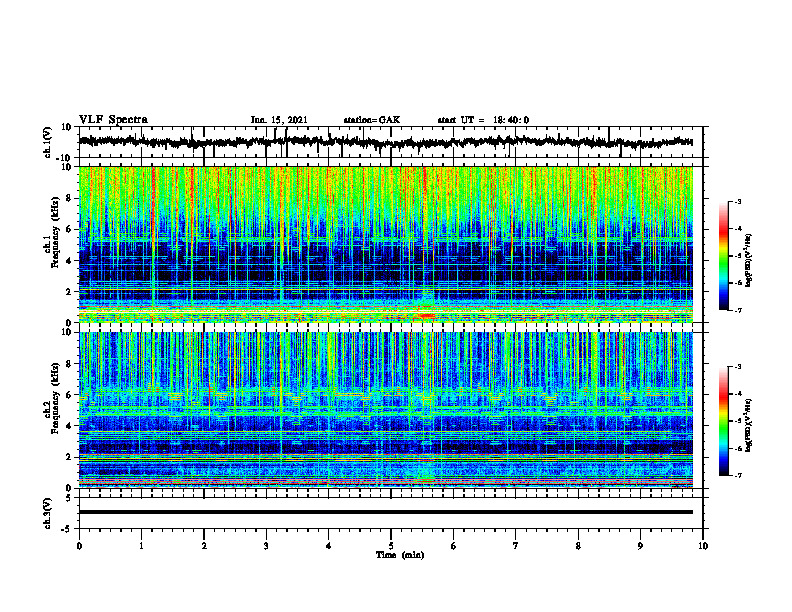Click the time-axis tick label "7"
Screen dimensions: 792x612
click(516, 546)
